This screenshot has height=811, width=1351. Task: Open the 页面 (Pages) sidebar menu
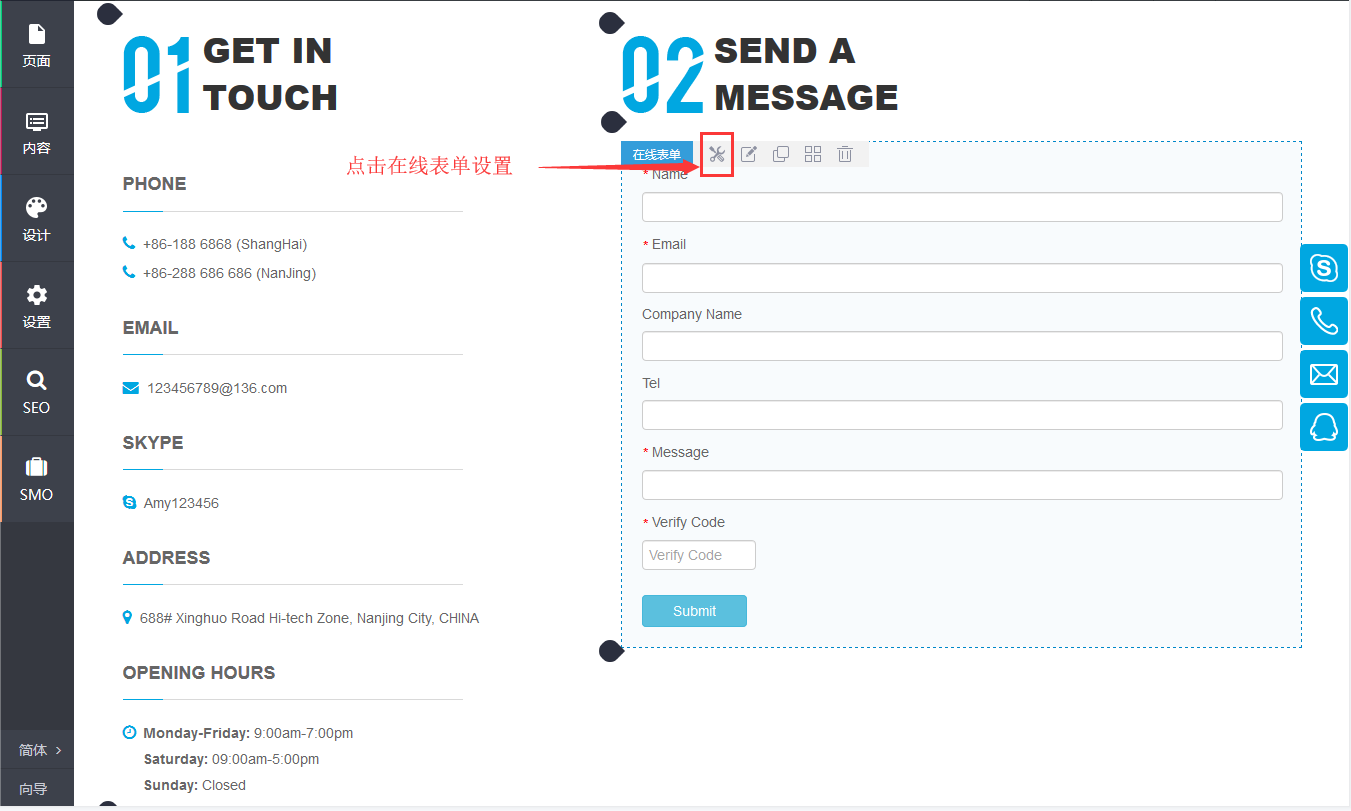click(x=37, y=45)
